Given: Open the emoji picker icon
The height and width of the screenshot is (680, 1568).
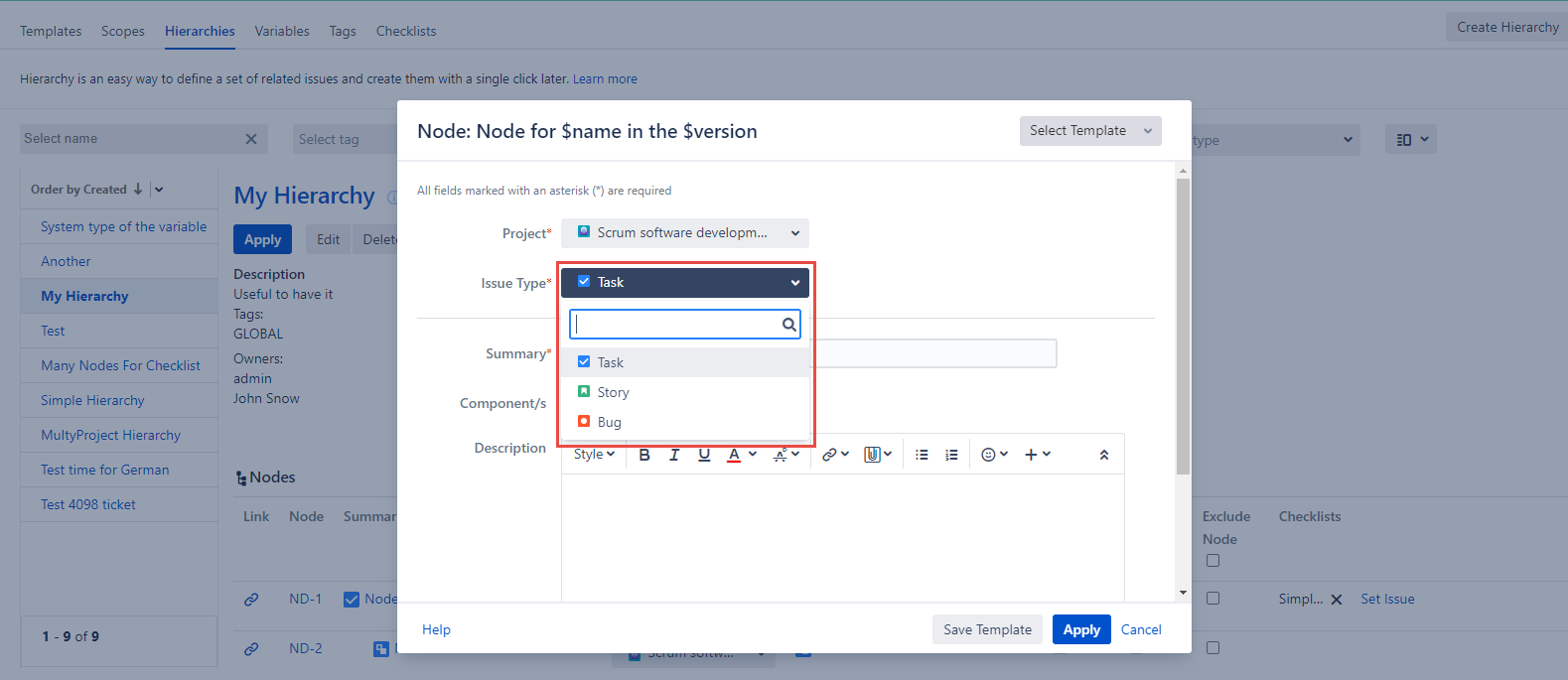Looking at the screenshot, I should point(988,455).
